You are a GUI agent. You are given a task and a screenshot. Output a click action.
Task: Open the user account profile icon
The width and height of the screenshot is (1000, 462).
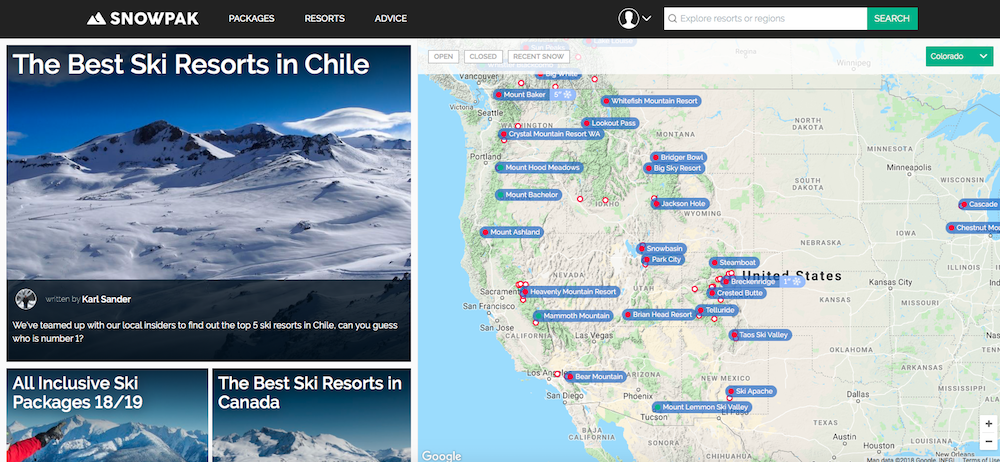coord(629,18)
